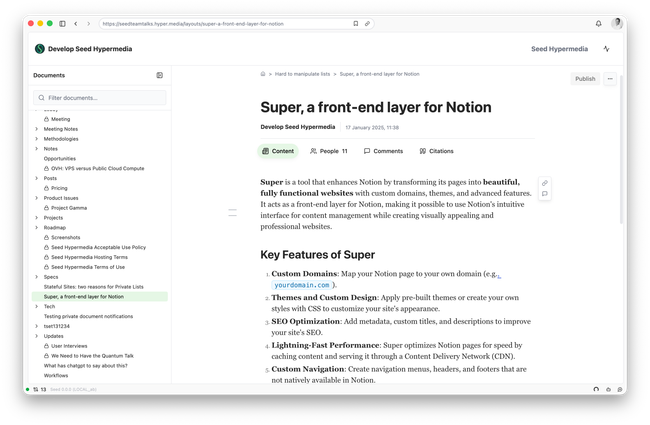Expand the Roadmap item
Image resolution: width=650 pixels, height=425 pixels.
pyautogui.click(x=36, y=228)
